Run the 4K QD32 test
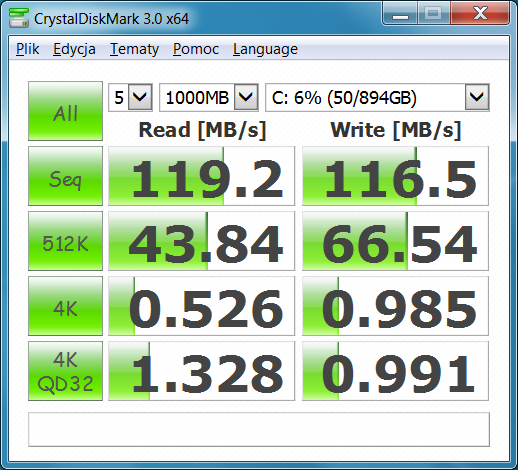The width and height of the screenshot is (518, 470). point(65,371)
